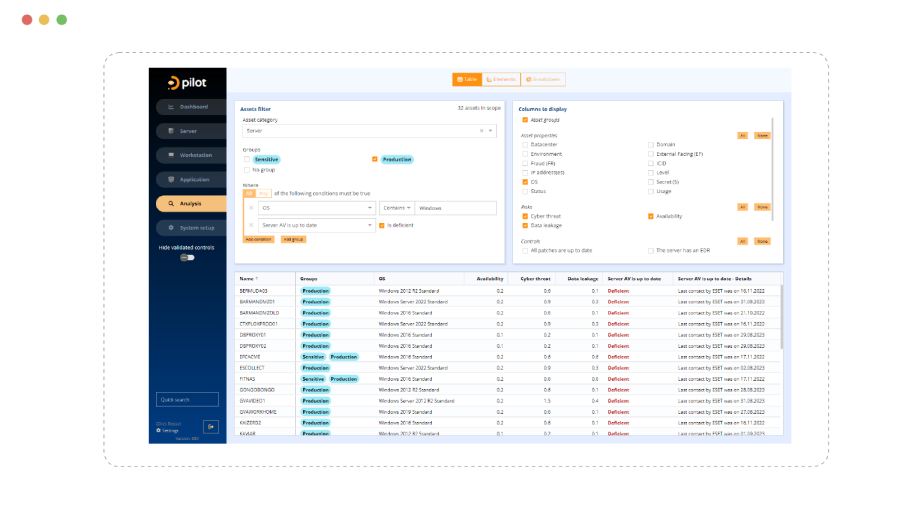Clear the Server asset category selection

(481, 130)
